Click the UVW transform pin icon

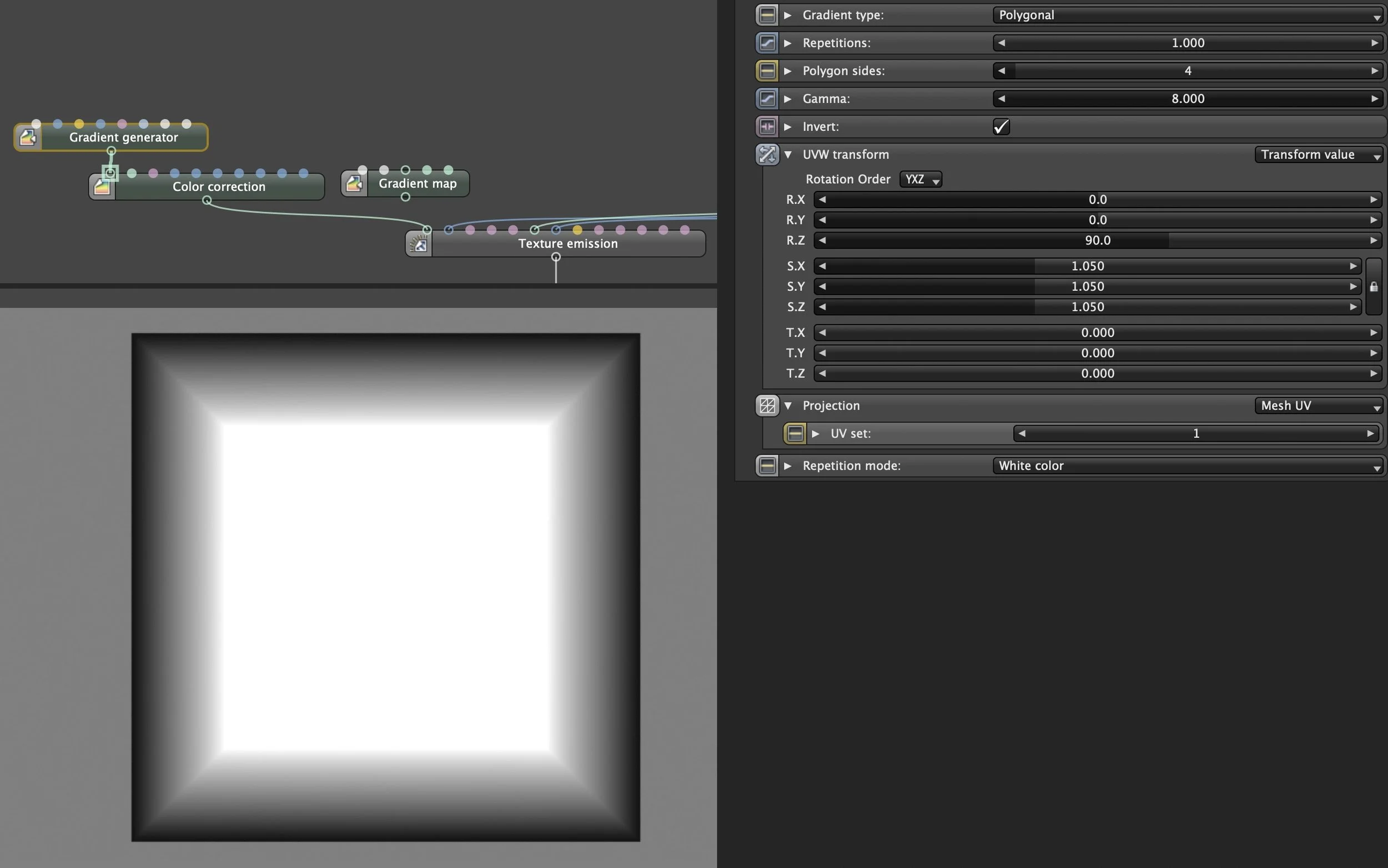767,154
